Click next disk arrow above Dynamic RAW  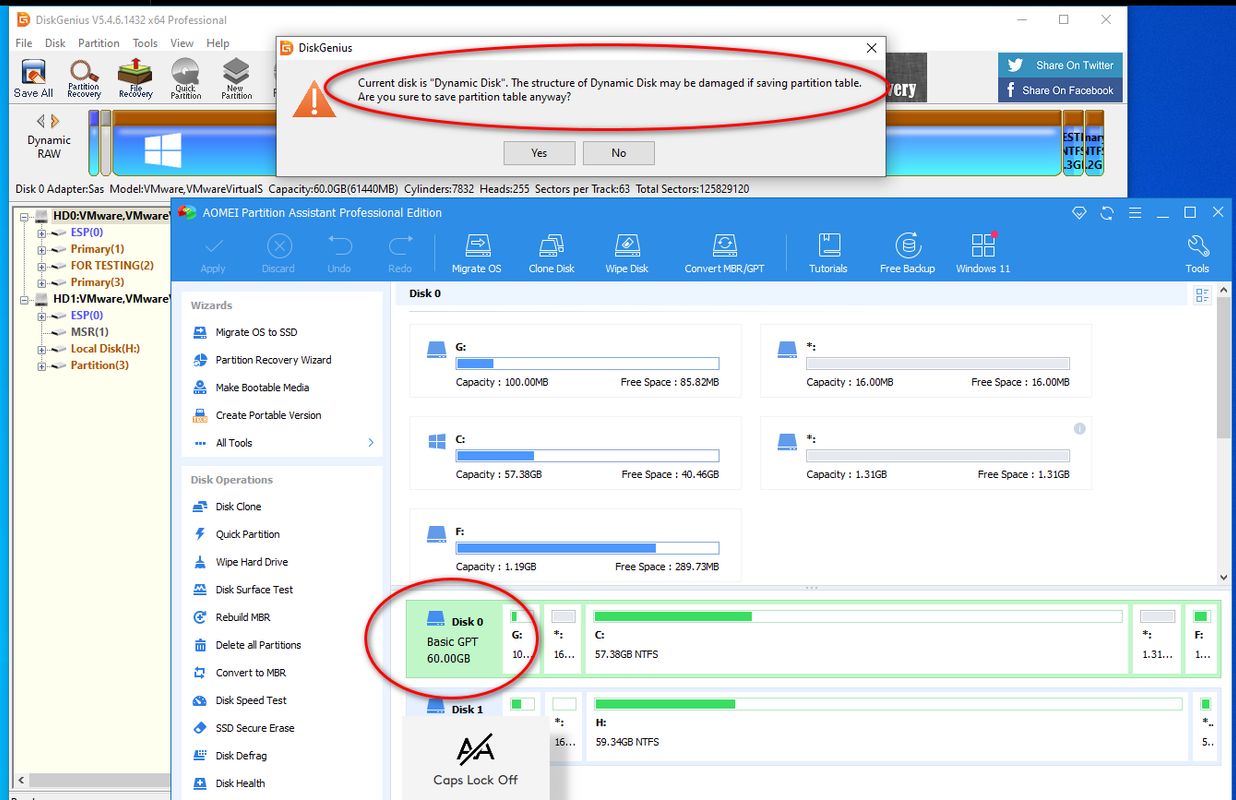click(x=56, y=121)
